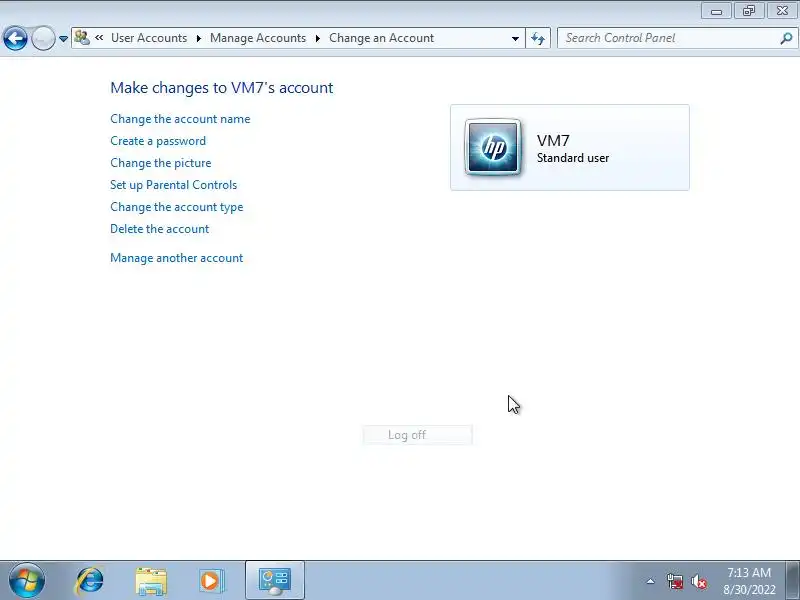Close the Control Panel window
Image resolution: width=800 pixels, height=600 pixels.
pos(782,11)
